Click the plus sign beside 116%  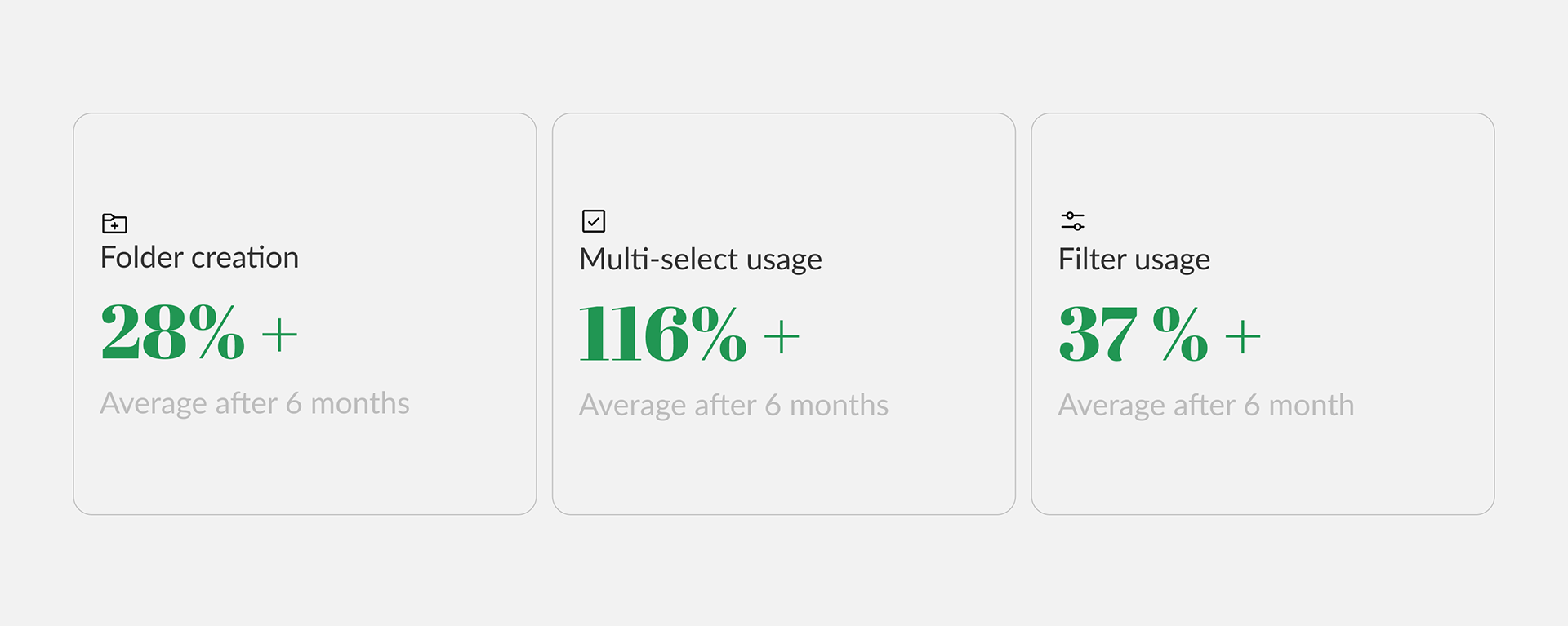click(x=782, y=336)
